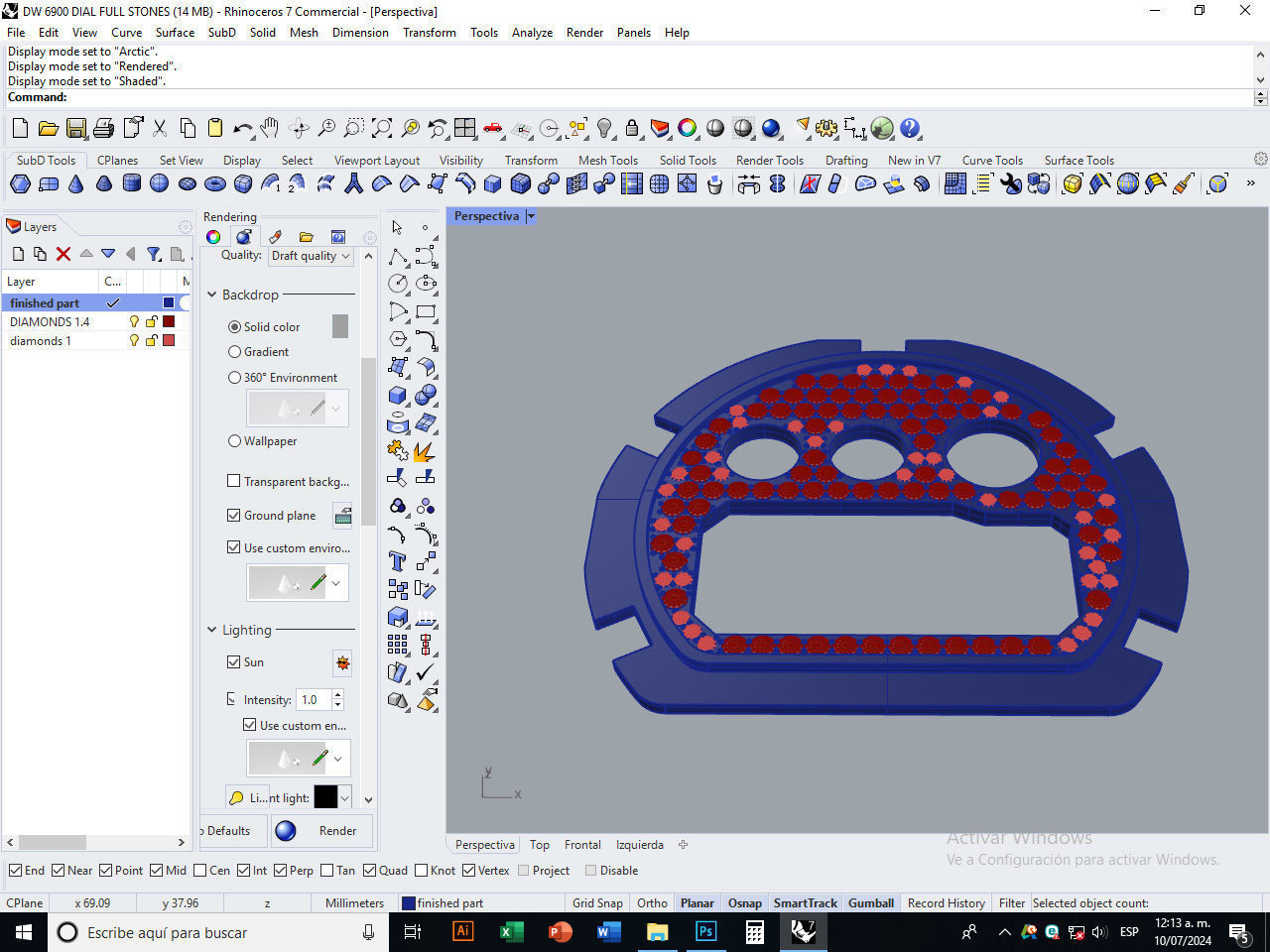Click the New file icon

tap(20, 128)
